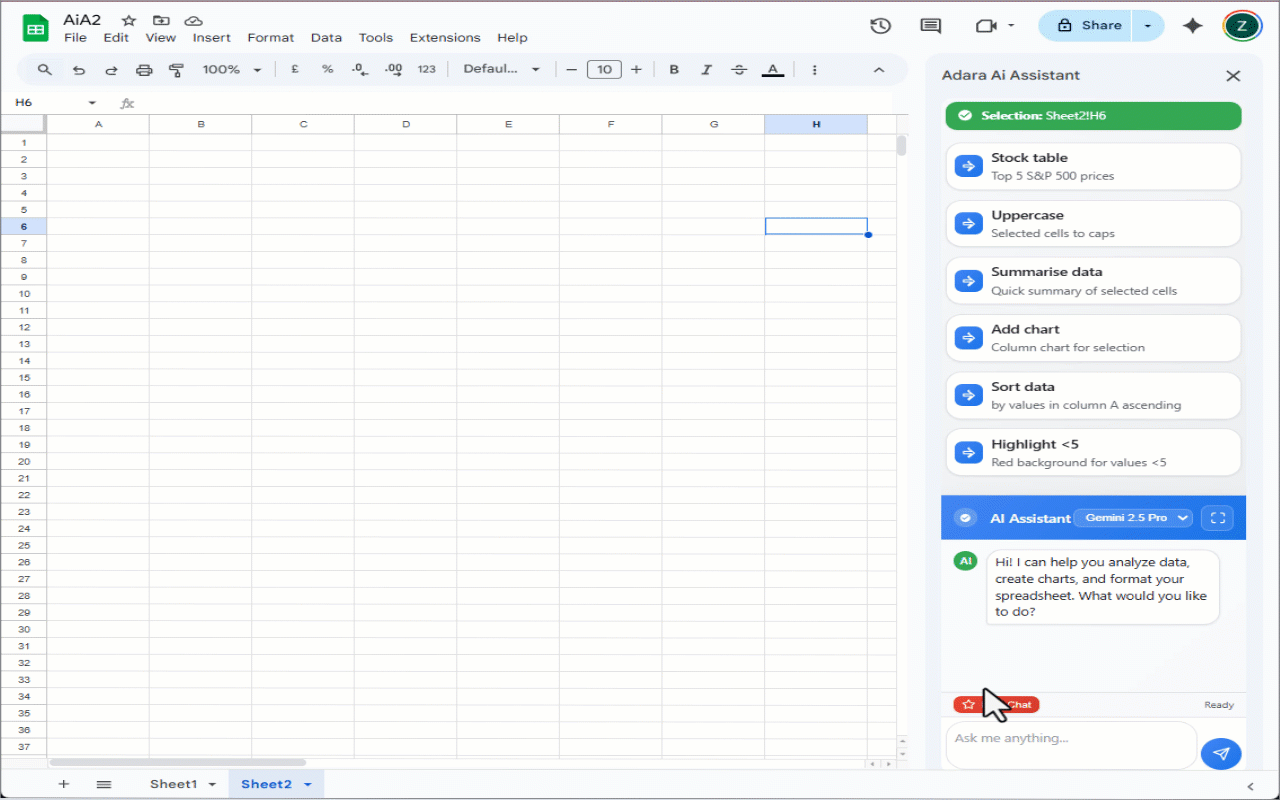Toggle strikethrough formatting
The image size is (1280, 800).
(x=739, y=69)
